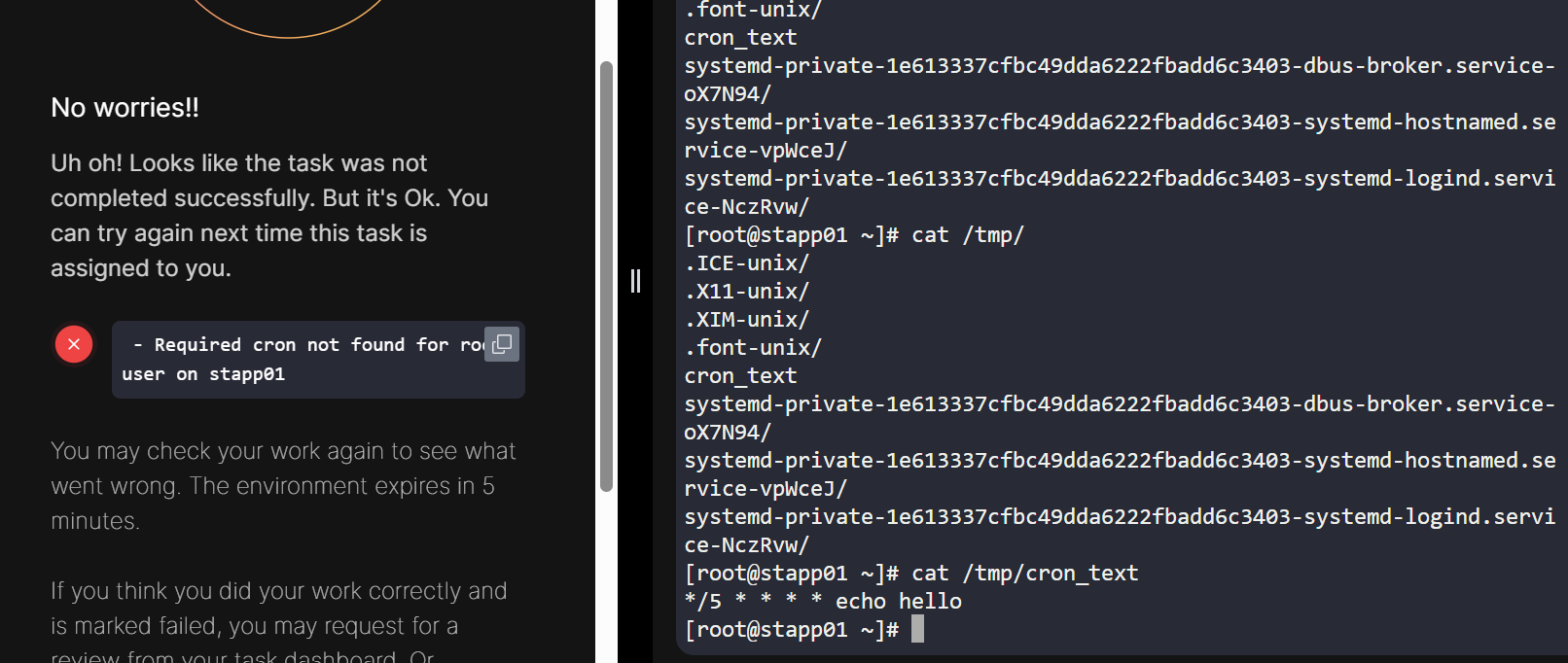Click the left panel scrollbar thumb
Screen dimensions: 1568x663
click(606, 276)
